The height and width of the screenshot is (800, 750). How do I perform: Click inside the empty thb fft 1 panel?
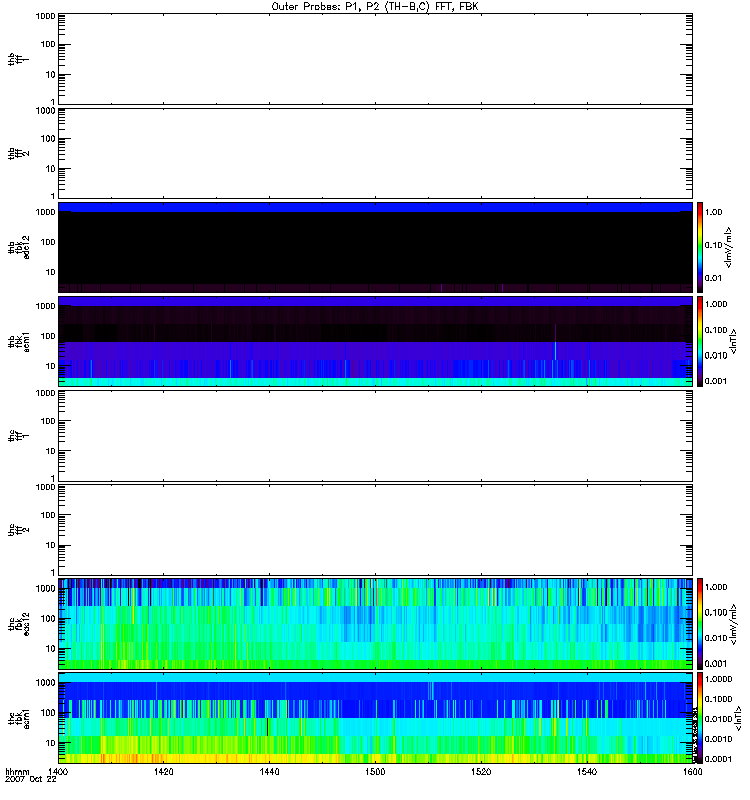(375, 58)
